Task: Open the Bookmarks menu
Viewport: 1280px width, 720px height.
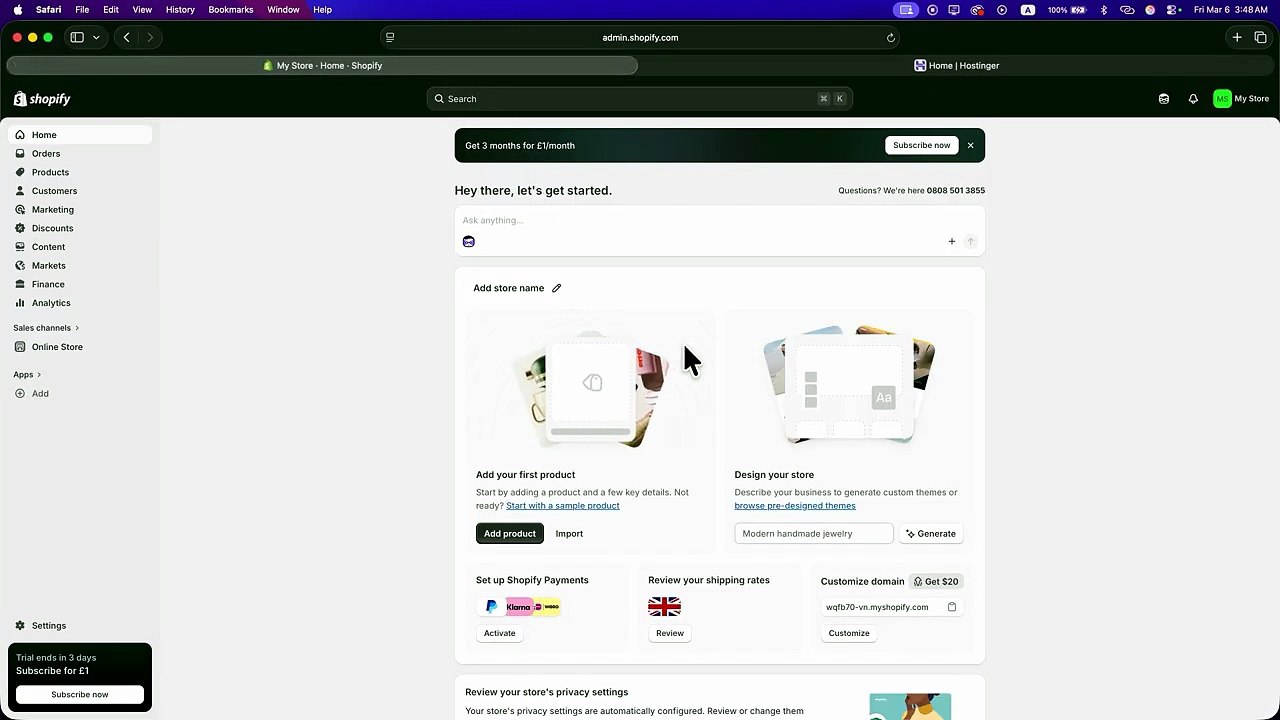Action: point(231,10)
